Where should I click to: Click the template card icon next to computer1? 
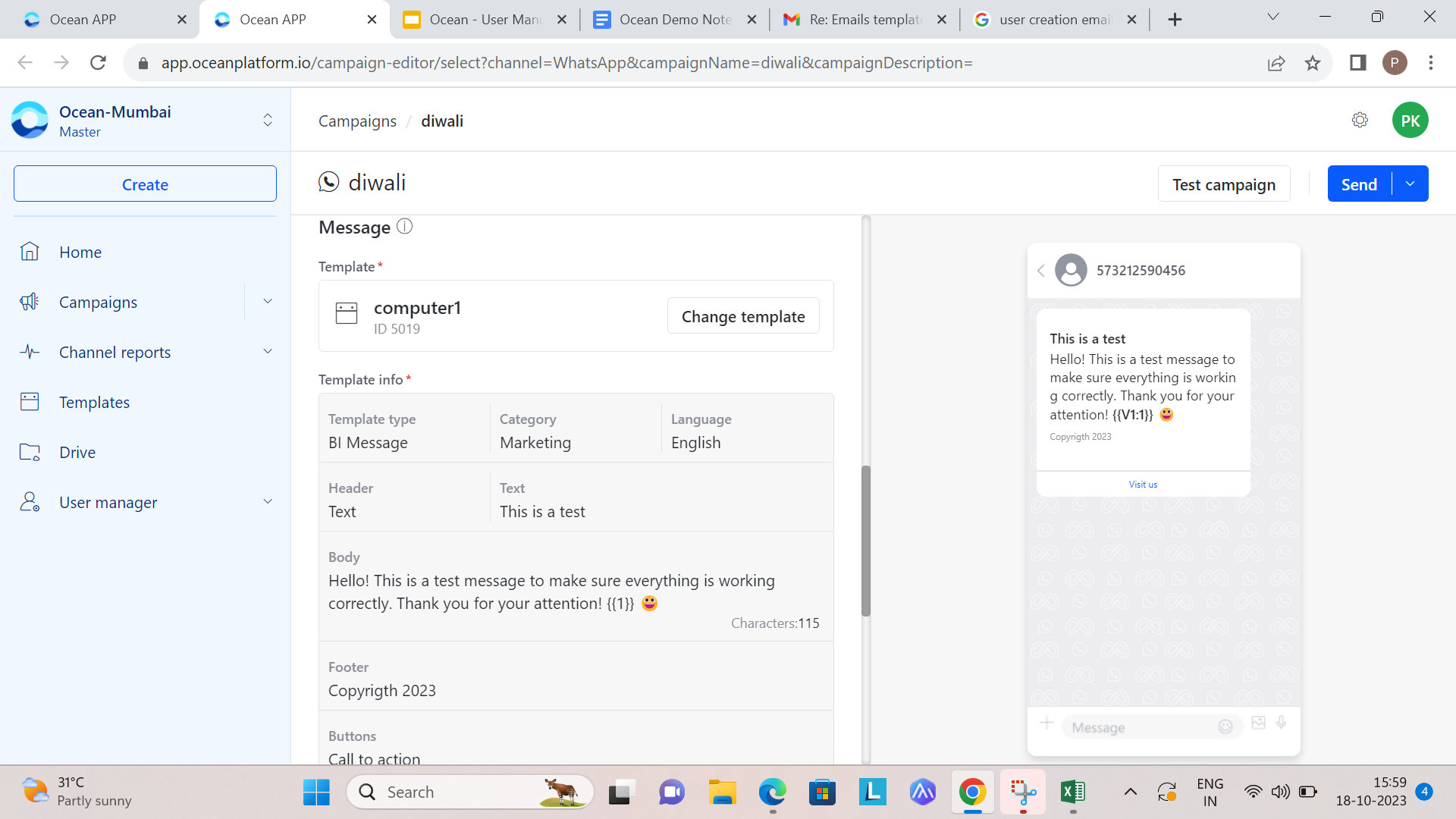click(x=347, y=313)
